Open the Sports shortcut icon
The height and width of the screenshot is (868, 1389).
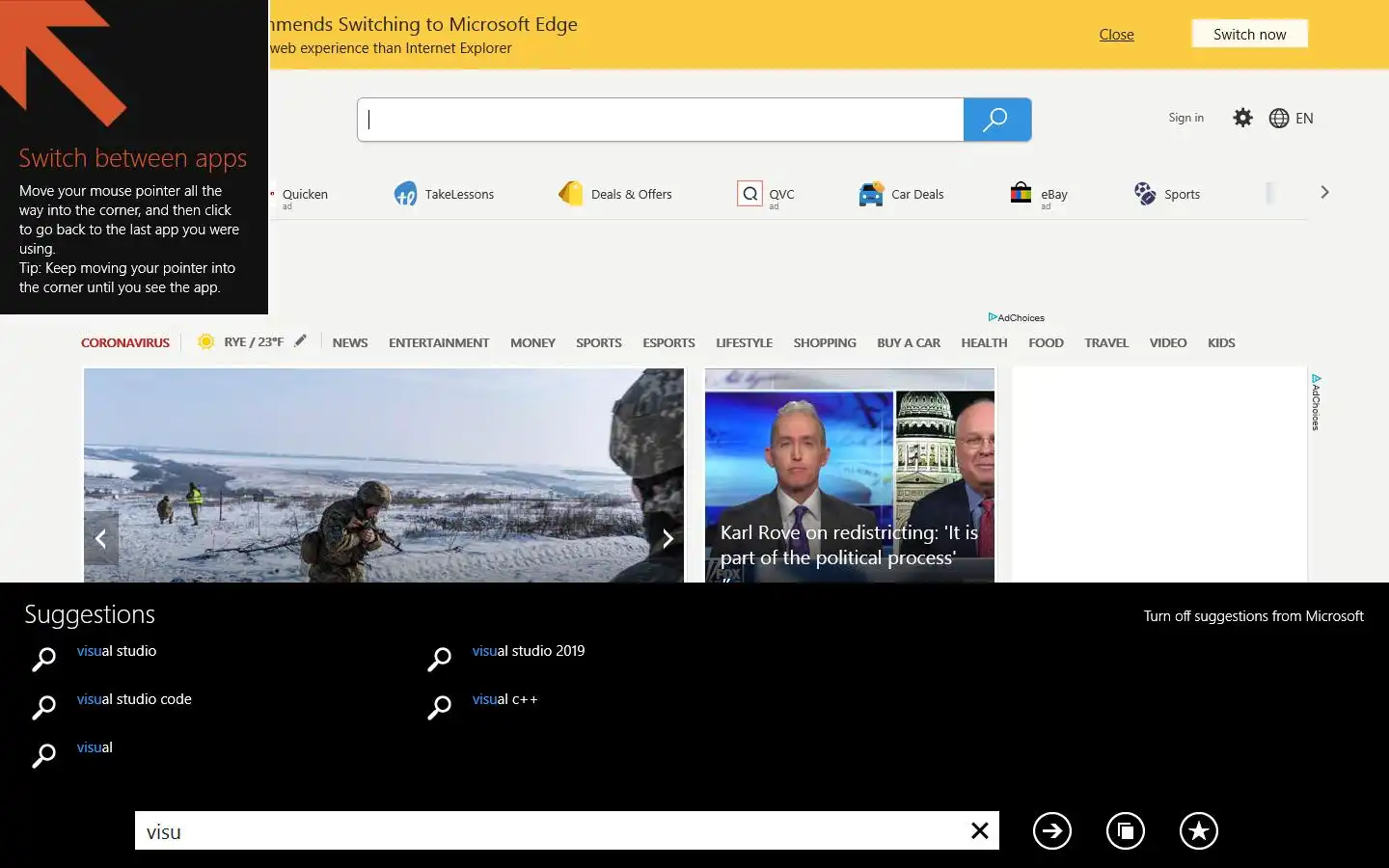(1145, 194)
